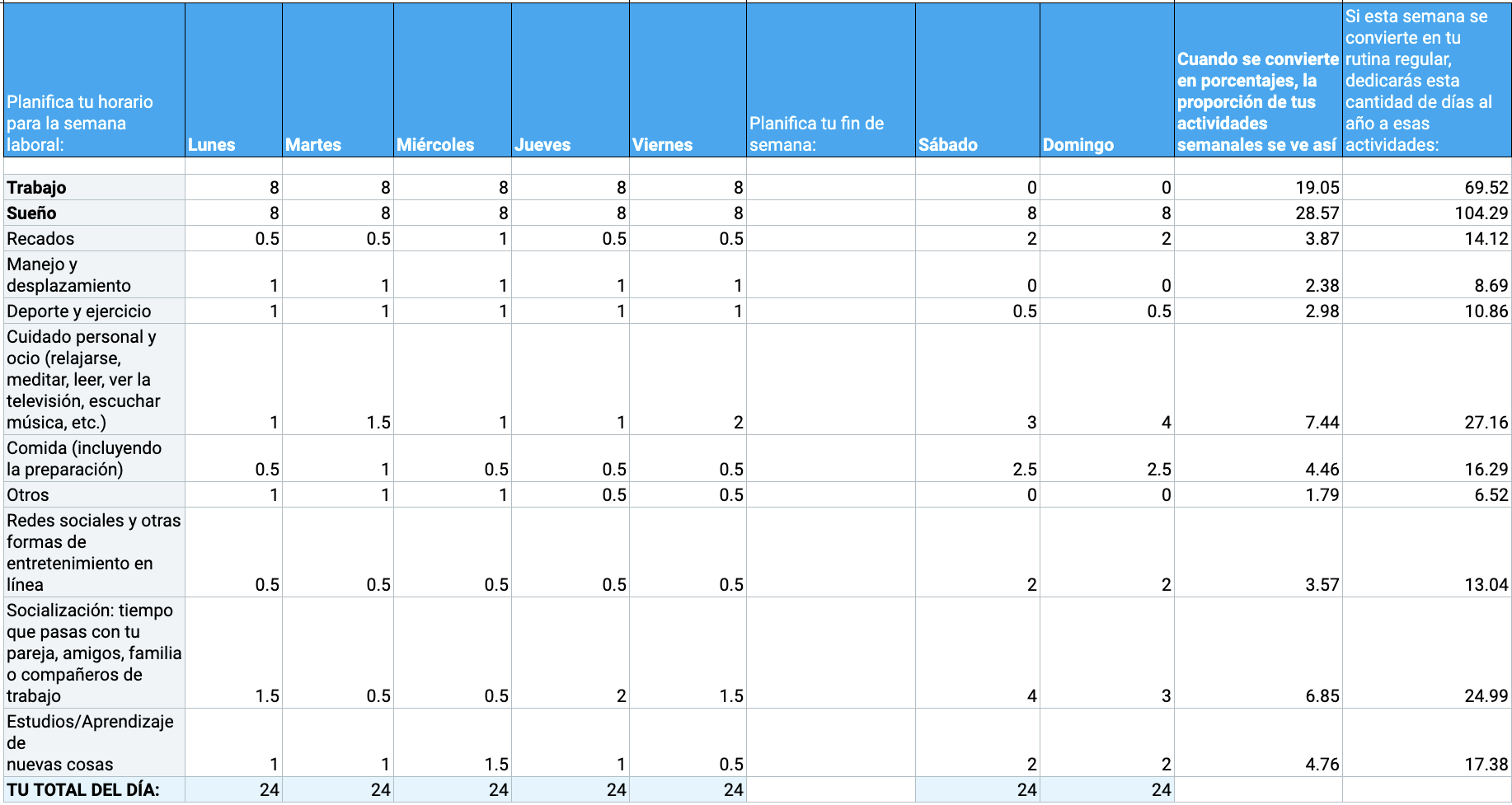Select the Jueves column header cell

[x=571, y=79]
